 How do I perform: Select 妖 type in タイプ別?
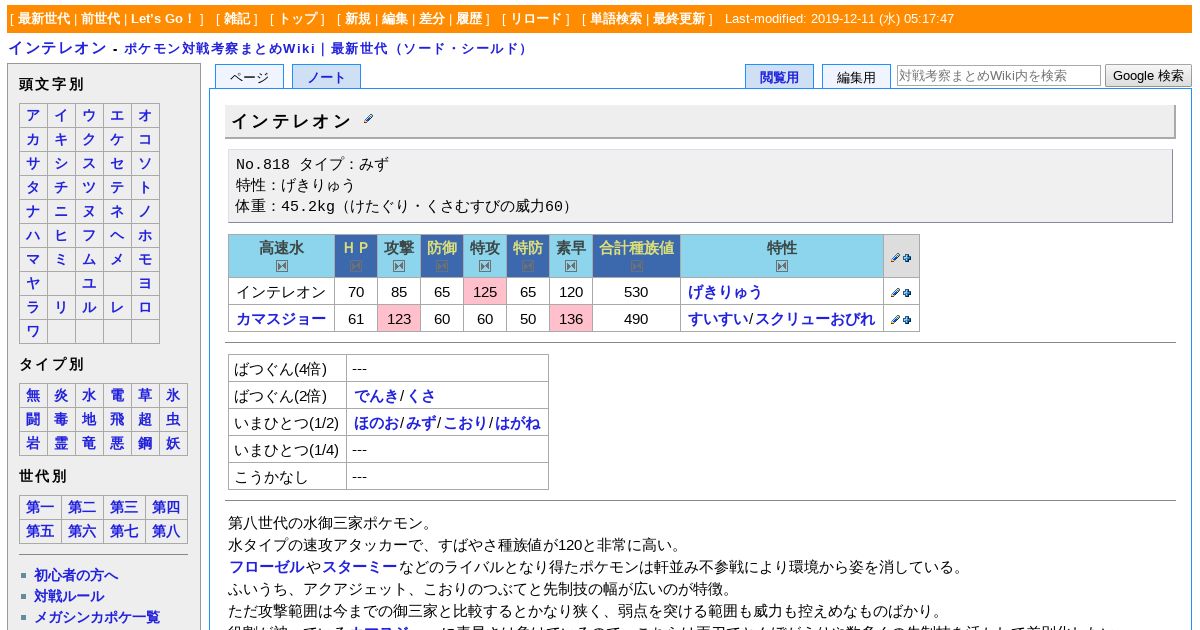[x=173, y=443]
